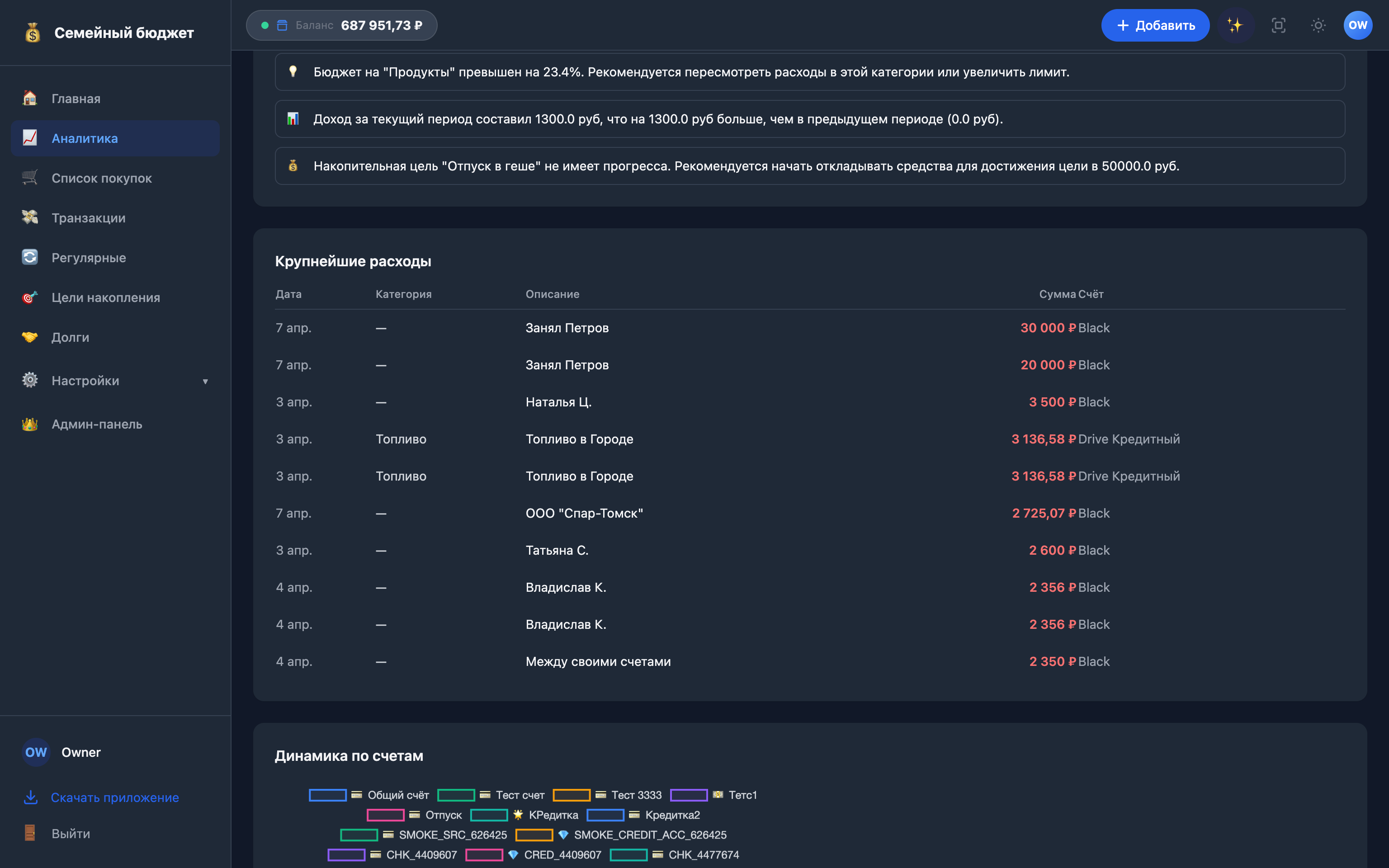Click the sparkle AI assistant icon
This screenshot has width=1389, height=868.
pos(1235,25)
